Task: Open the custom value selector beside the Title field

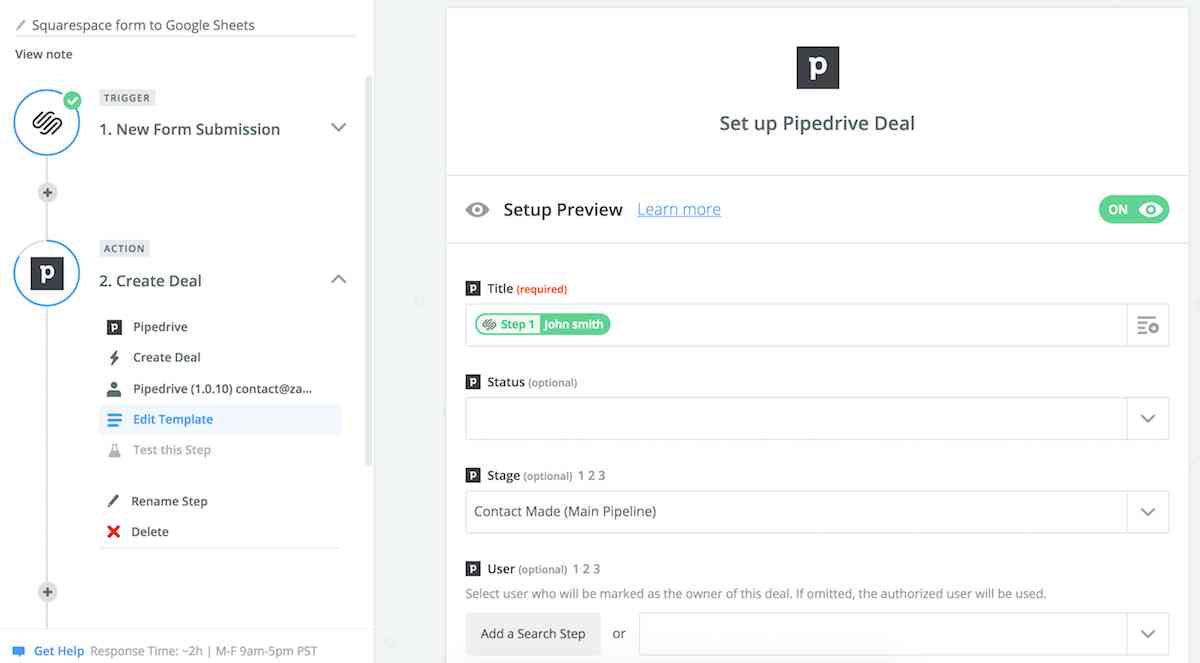Action: pyautogui.click(x=1146, y=324)
